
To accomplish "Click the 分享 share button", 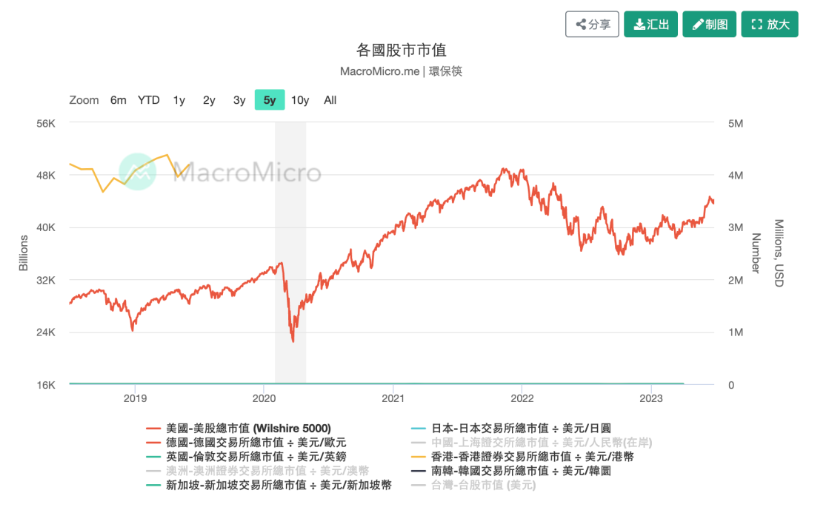I will pyautogui.click(x=592, y=24).
